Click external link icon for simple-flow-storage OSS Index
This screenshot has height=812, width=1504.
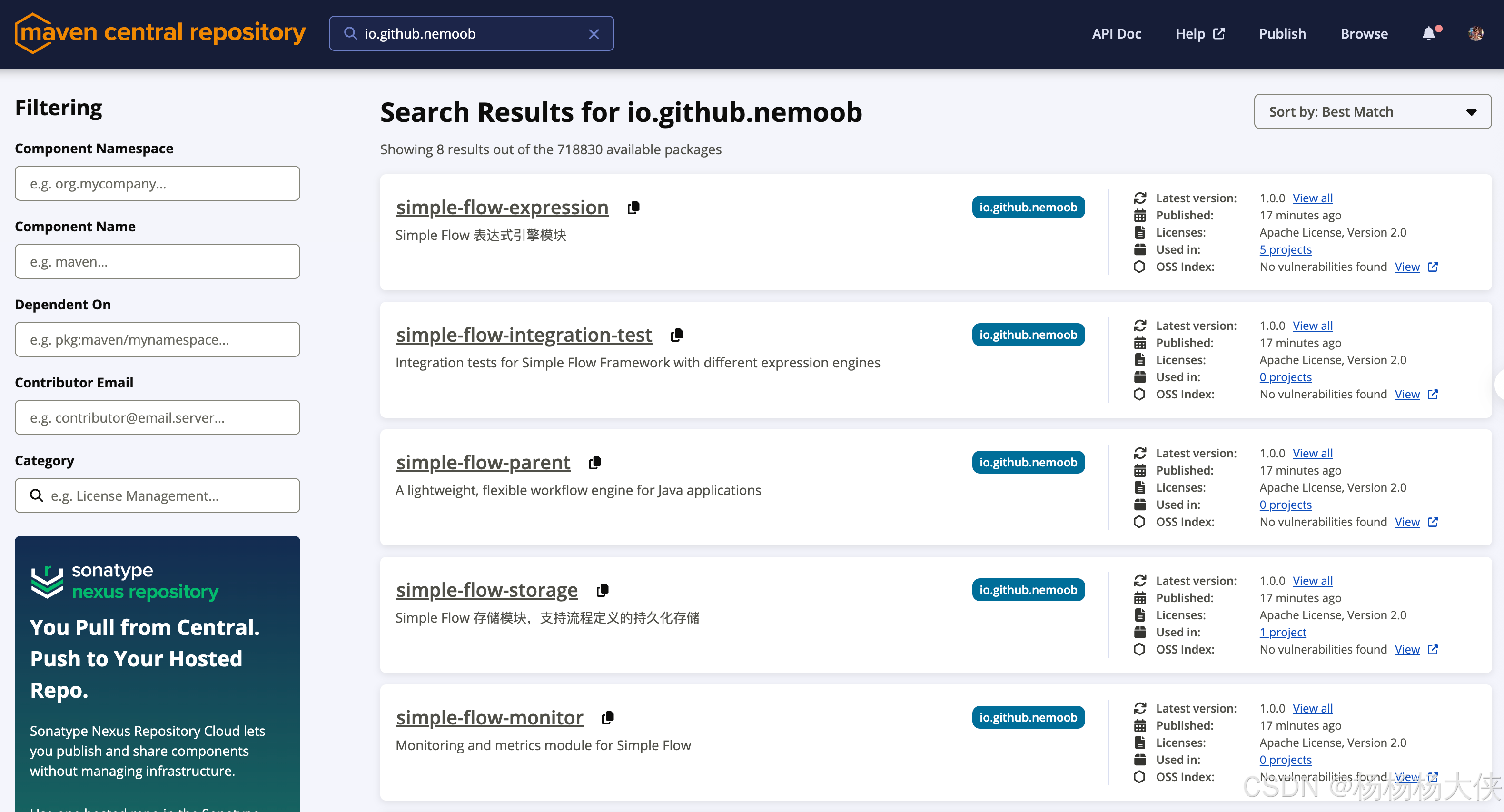coord(1433,649)
